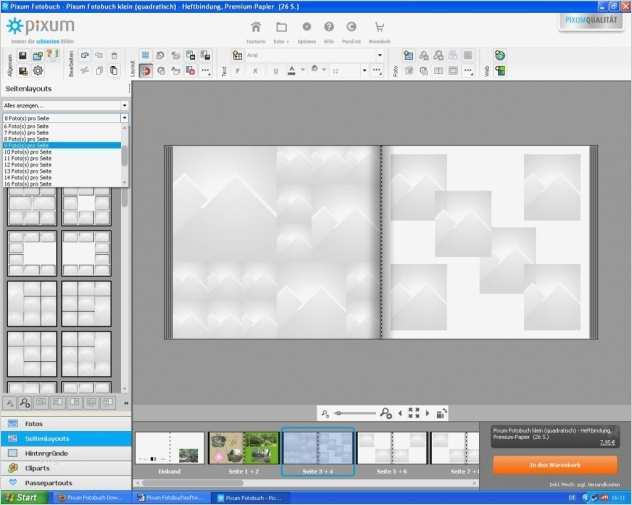Click the Home icon in the top navigation
Image resolution: width=632 pixels, height=505 pixels.
(x=256, y=27)
